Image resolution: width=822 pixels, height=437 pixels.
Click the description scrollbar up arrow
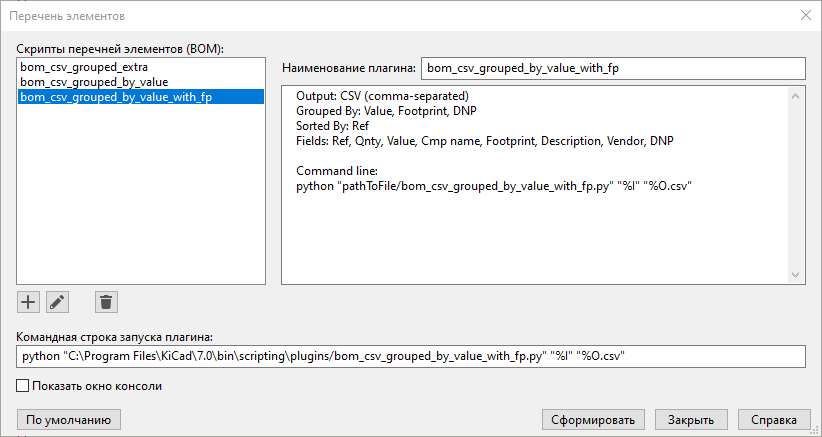pyautogui.click(x=797, y=95)
